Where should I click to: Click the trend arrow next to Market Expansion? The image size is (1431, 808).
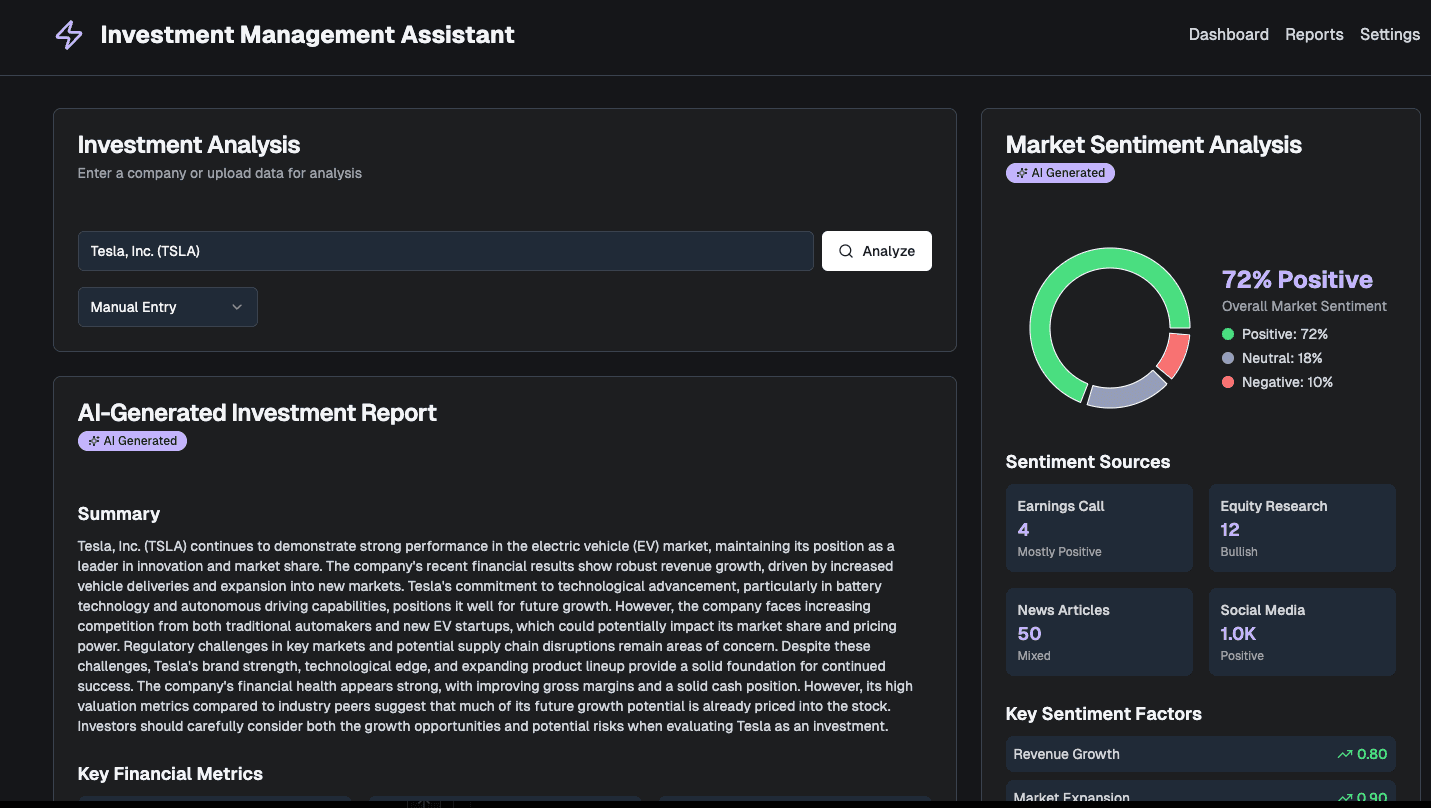click(x=1345, y=796)
